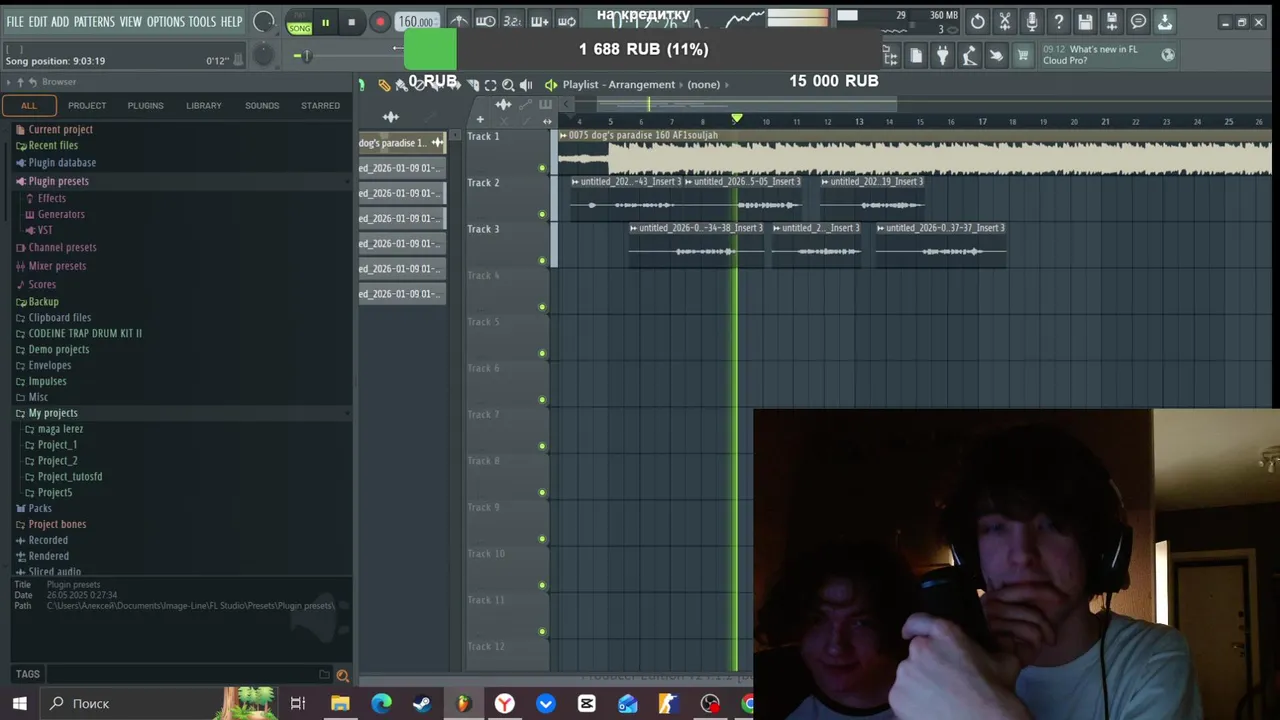Image resolution: width=1280 pixels, height=720 pixels.
Task: Open the plugin picker plug icon
Action: point(943,56)
